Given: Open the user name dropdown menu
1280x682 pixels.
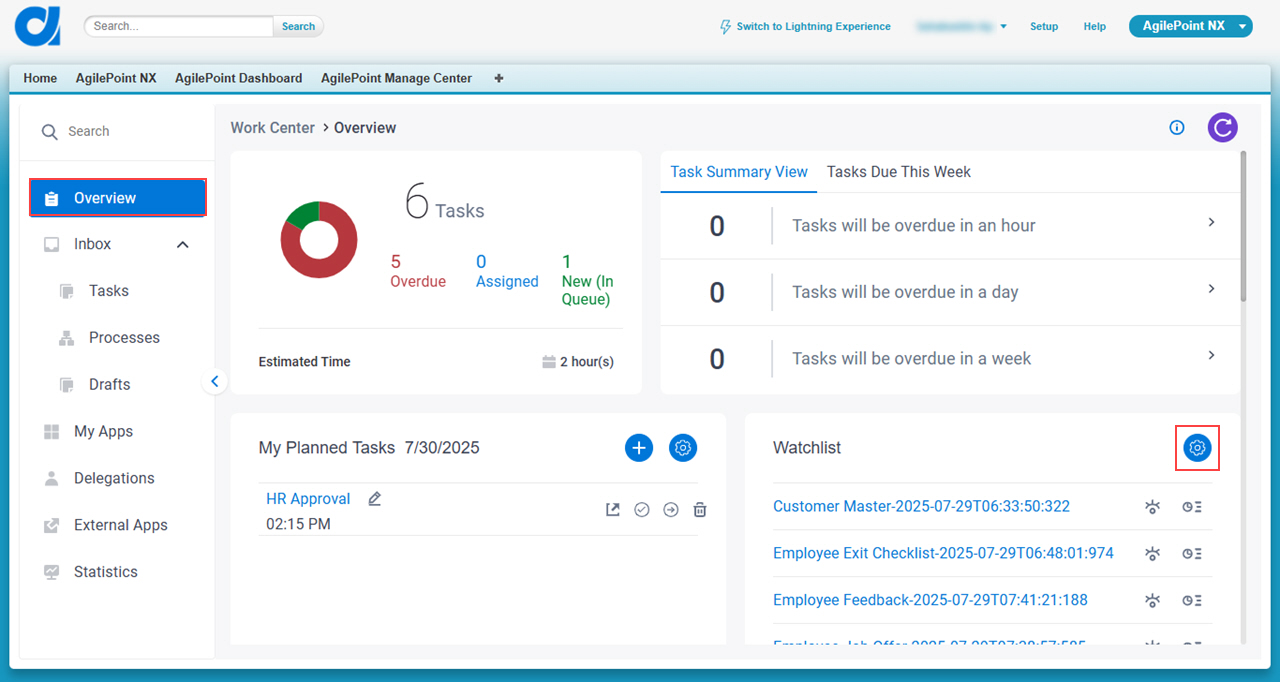Looking at the screenshot, I should tap(962, 27).
